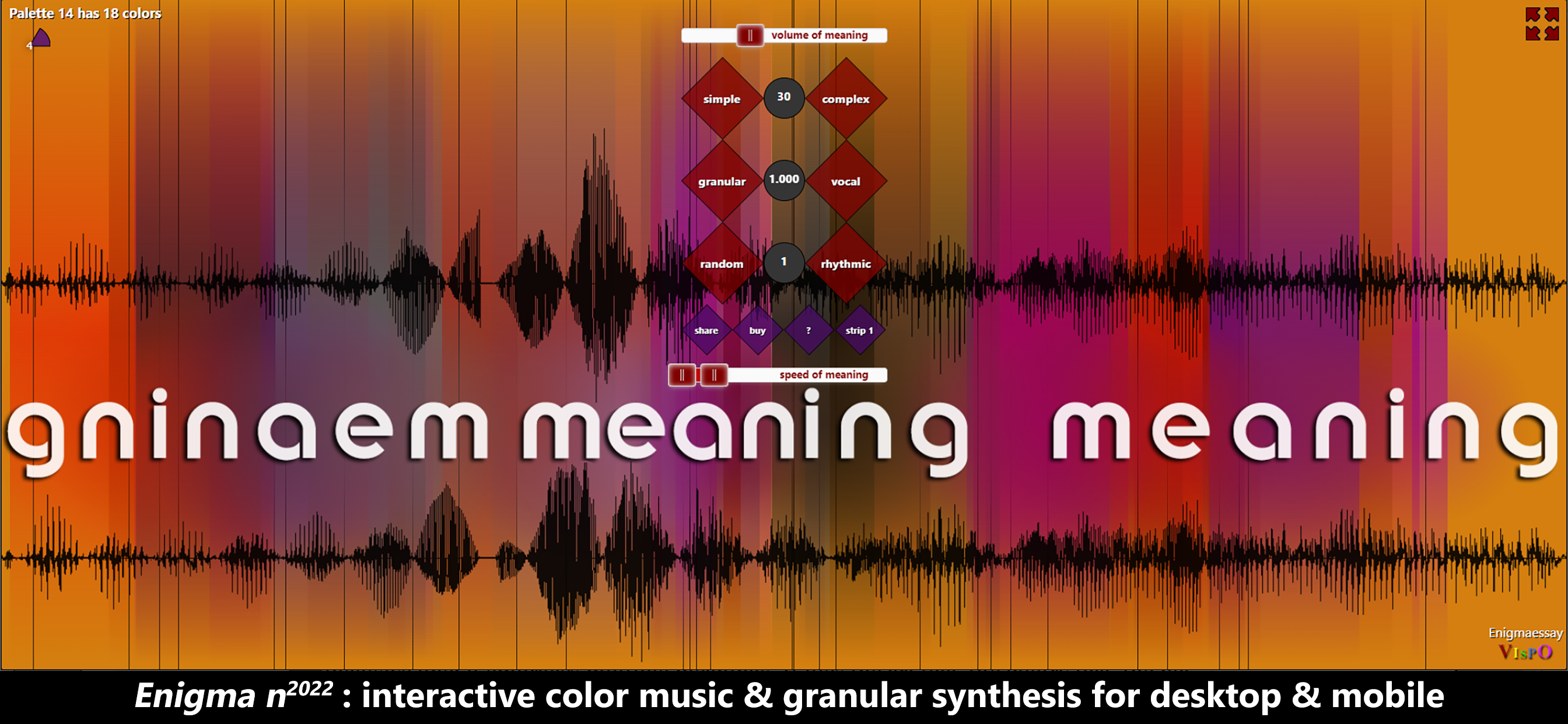The width and height of the screenshot is (1568, 724).
Task: Choose the rhythmic diamond button
Action: pos(845,263)
